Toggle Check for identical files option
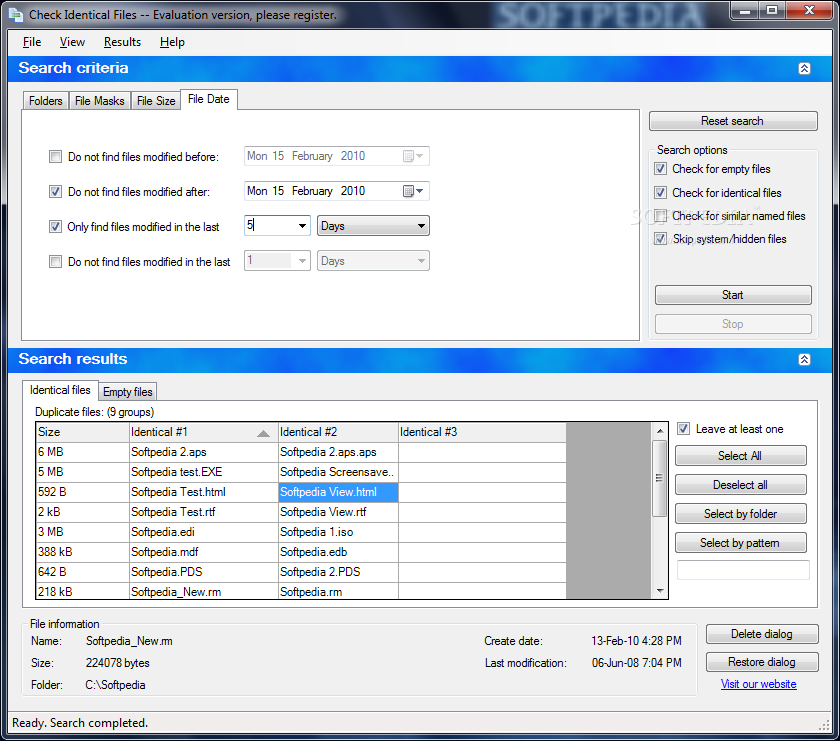The height and width of the screenshot is (741, 840). click(661, 192)
